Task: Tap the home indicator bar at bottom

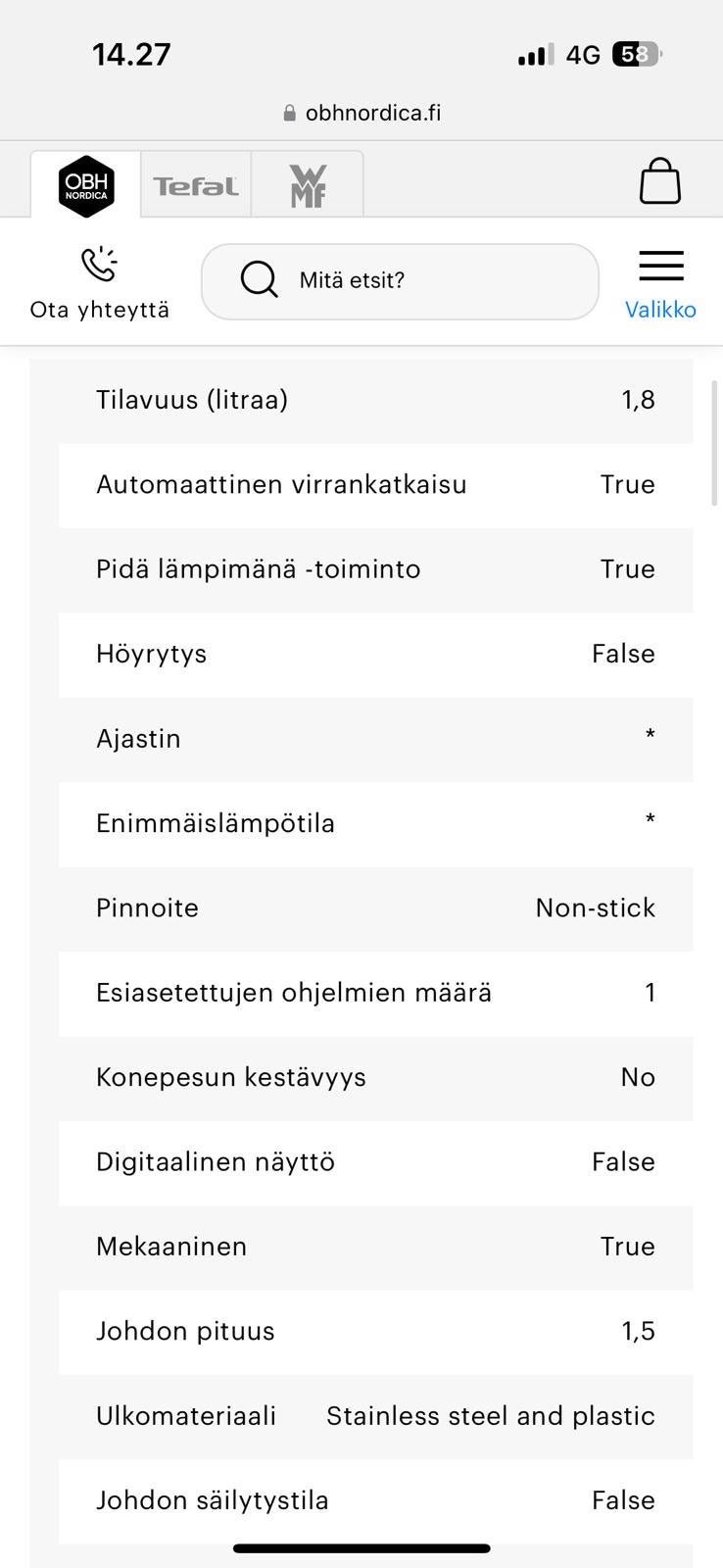Action: (x=361, y=1548)
